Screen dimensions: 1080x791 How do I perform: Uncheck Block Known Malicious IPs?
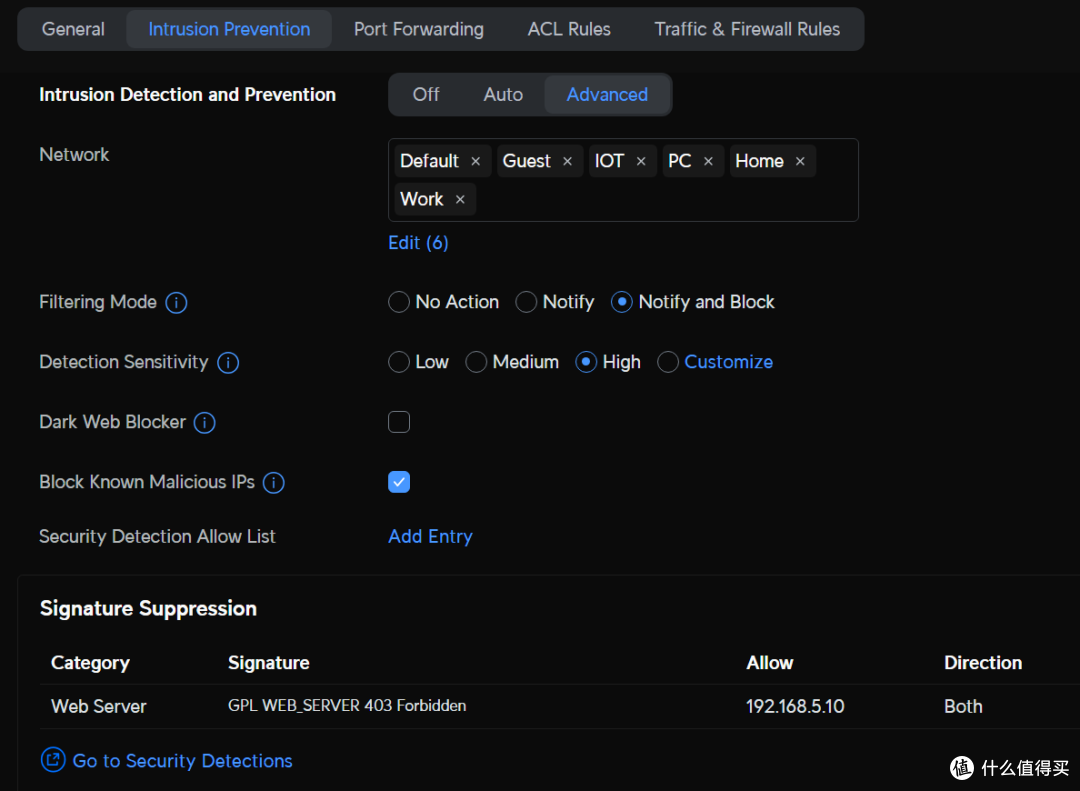click(399, 482)
